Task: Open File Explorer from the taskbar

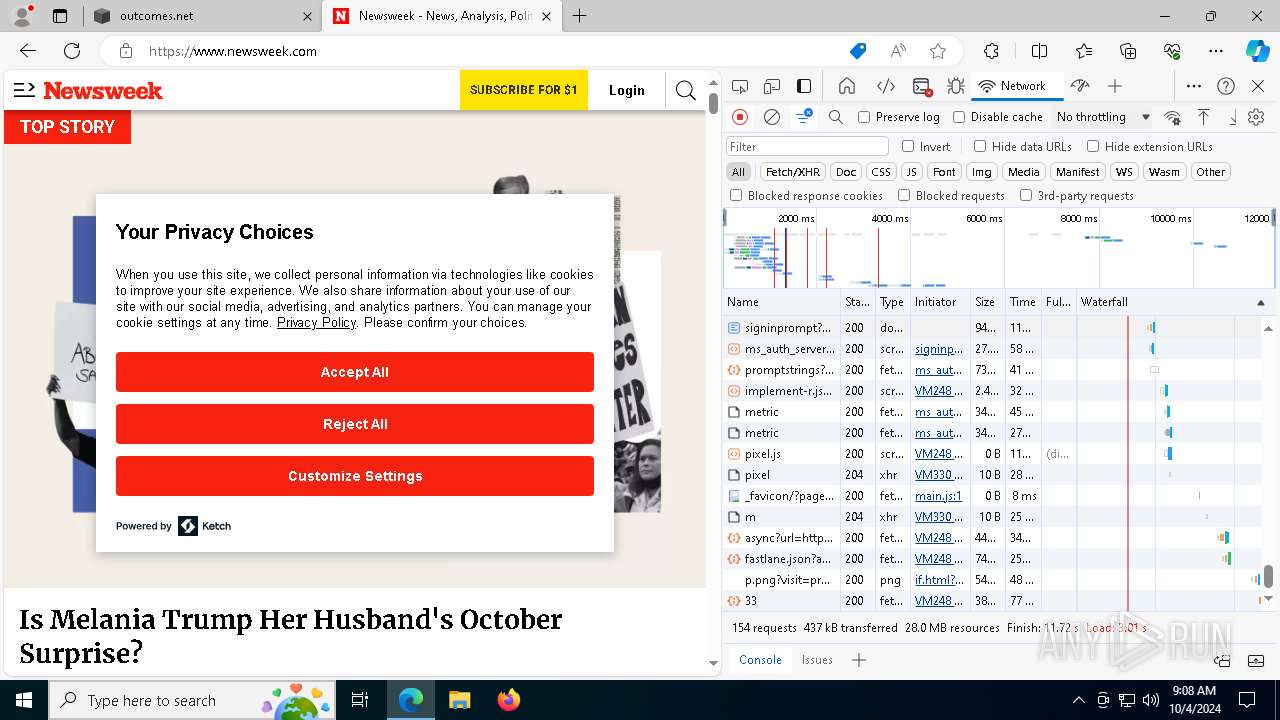Action: [x=459, y=700]
